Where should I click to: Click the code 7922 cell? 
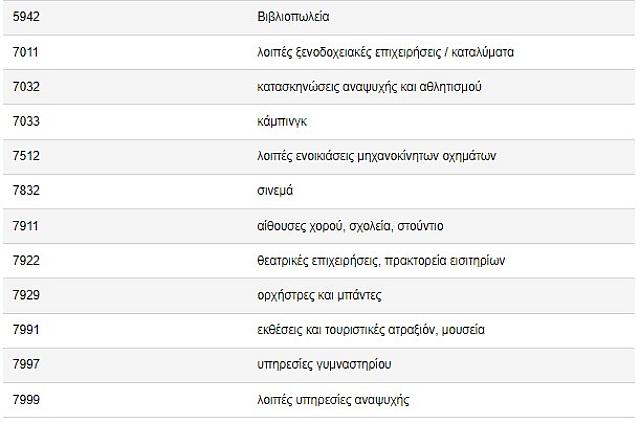pos(26,260)
